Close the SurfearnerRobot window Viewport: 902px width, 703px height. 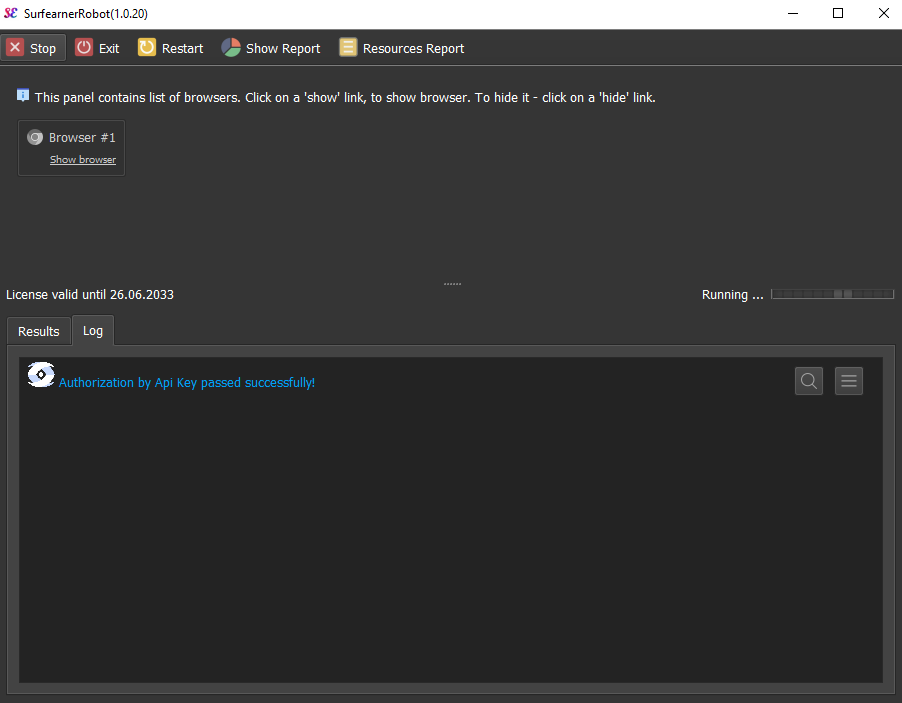pyautogui.click(x=884, y=13)
